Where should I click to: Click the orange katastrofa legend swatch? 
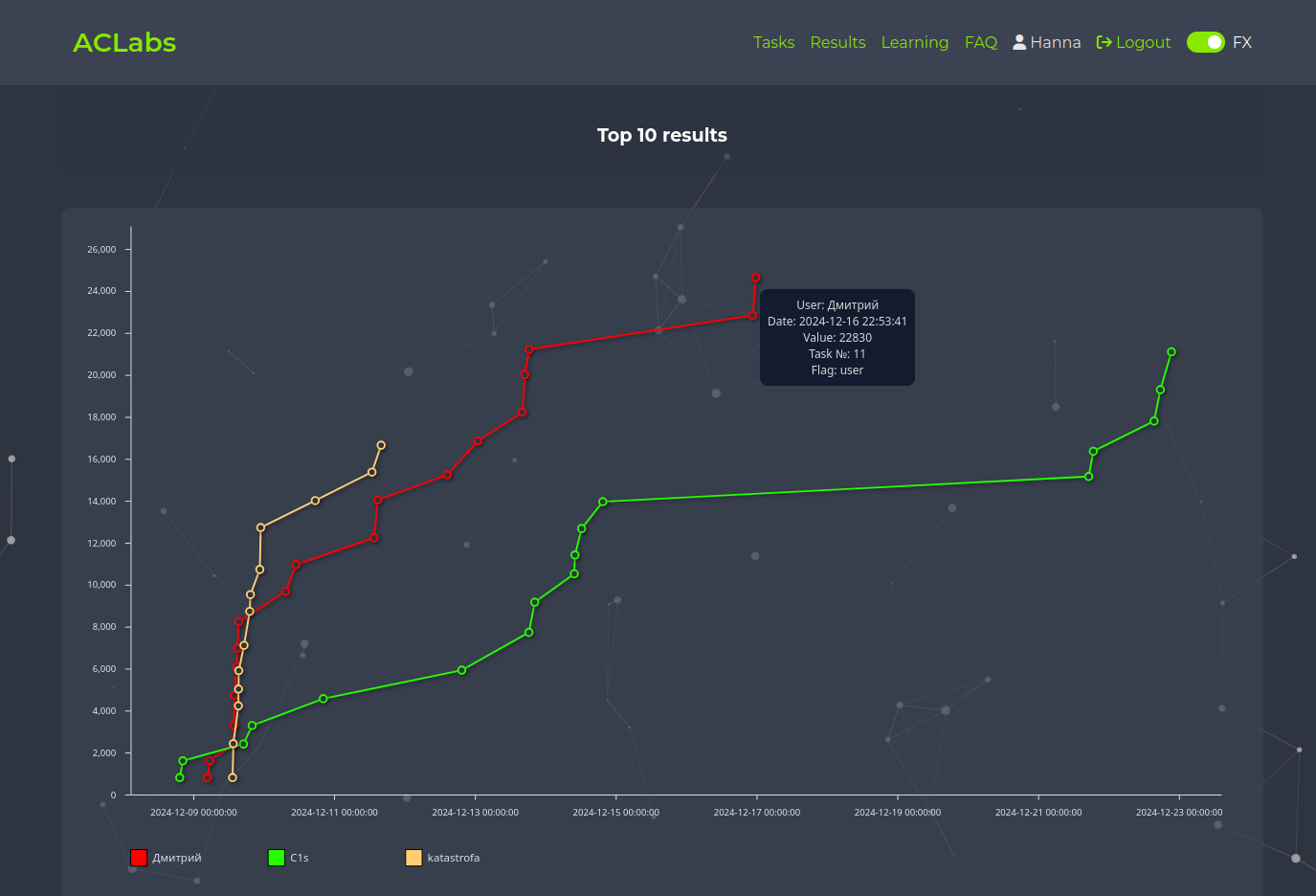pos(413,858)
